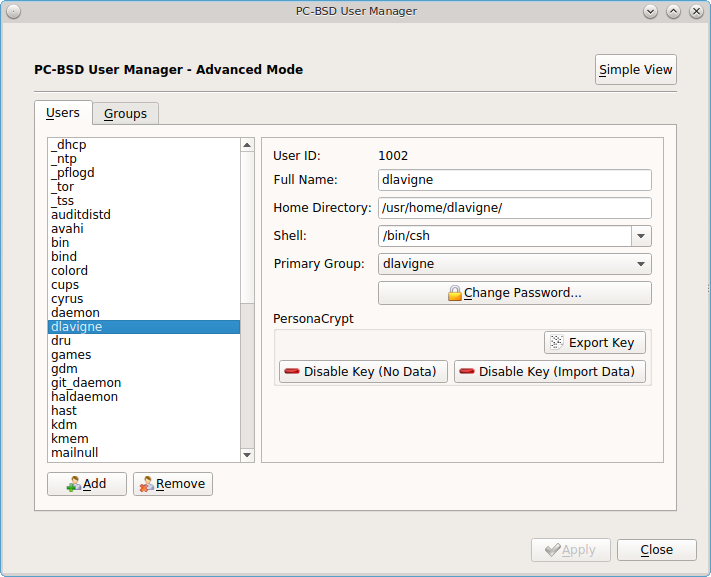Click user list scrollbar up arrow
Viewport: 711px width, 577px height.
[x=247, y=145]
